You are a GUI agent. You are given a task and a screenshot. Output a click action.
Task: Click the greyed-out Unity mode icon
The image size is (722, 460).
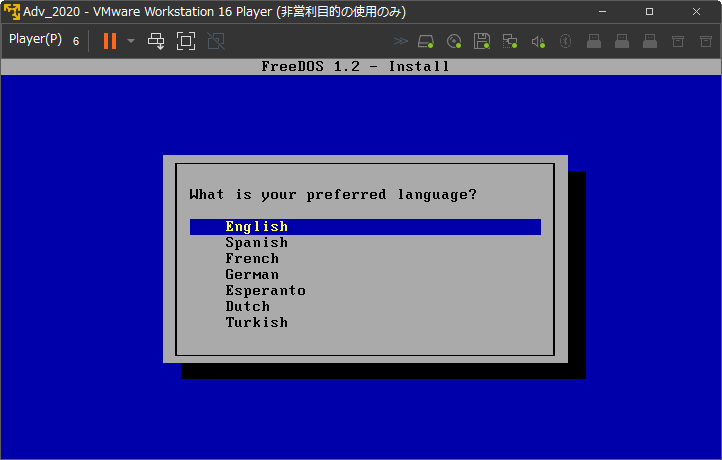pos(216,41)
